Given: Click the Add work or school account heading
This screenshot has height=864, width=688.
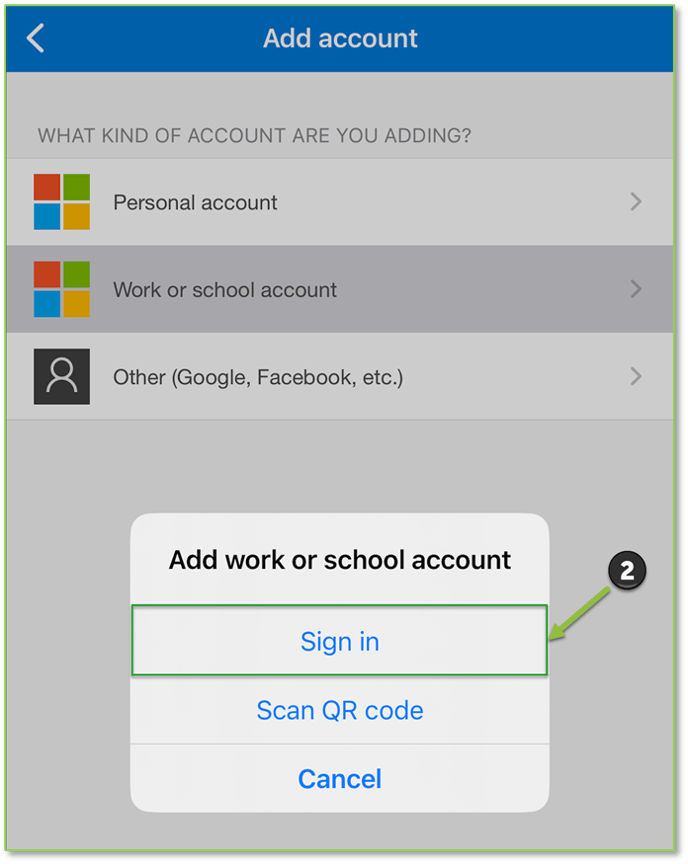Looking at the screenshot, I should tap(339, 560).
